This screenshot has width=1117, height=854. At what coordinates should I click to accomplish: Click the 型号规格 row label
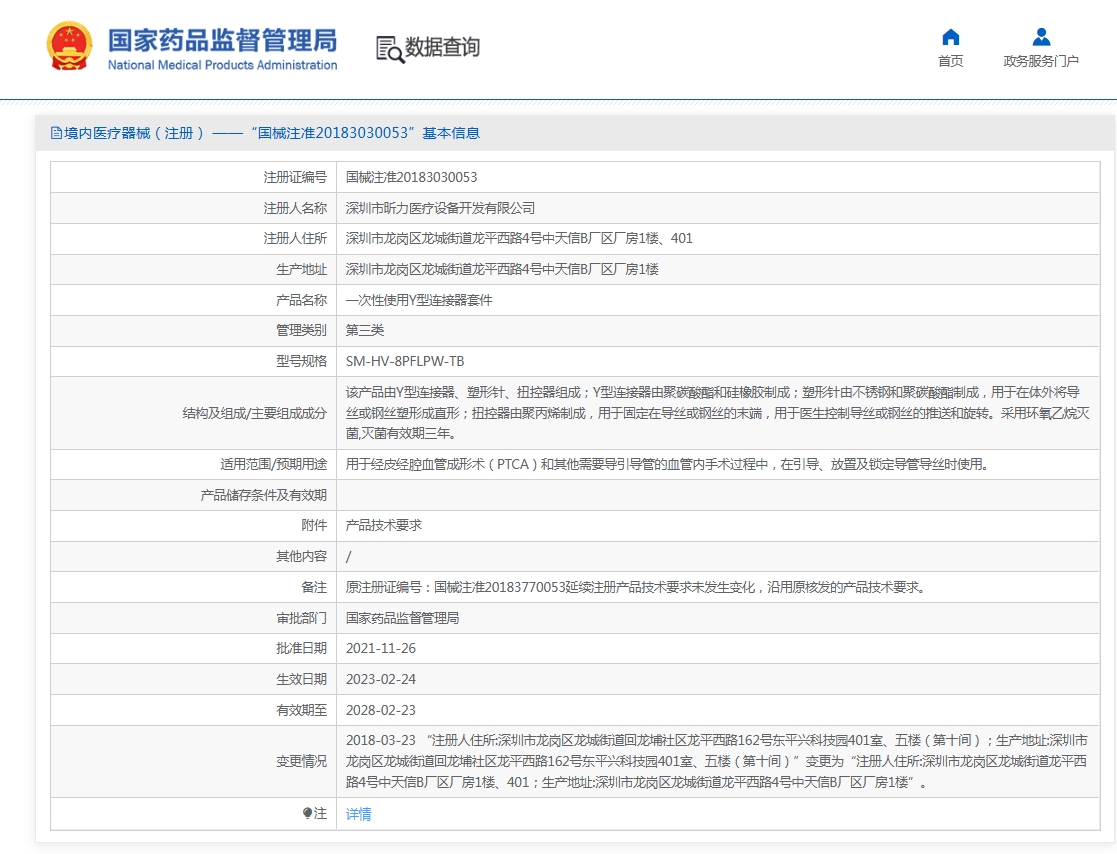301,361
